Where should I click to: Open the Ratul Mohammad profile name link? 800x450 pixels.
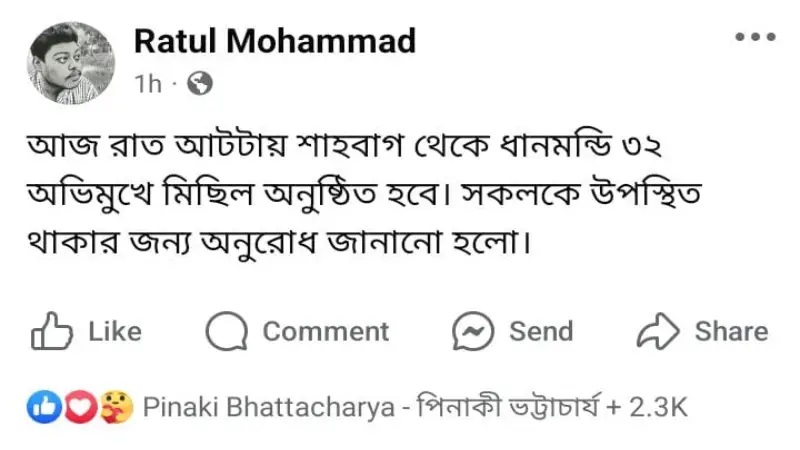coord(275,41)
